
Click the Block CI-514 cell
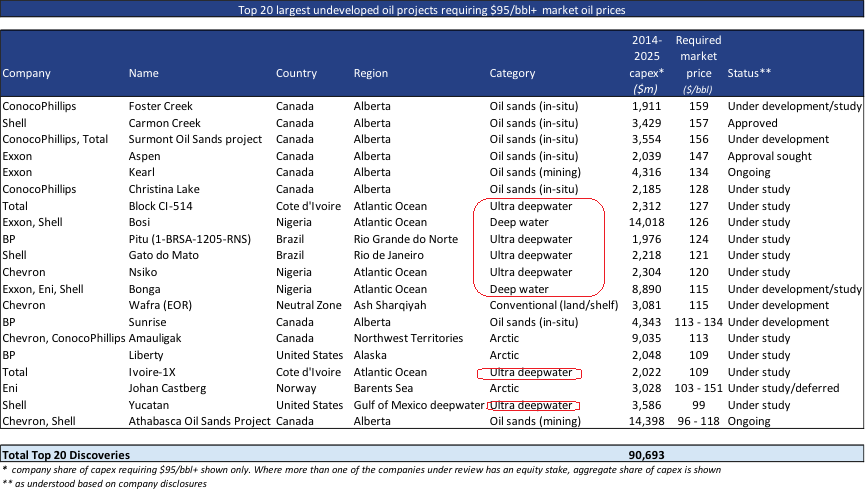point(161,206)
